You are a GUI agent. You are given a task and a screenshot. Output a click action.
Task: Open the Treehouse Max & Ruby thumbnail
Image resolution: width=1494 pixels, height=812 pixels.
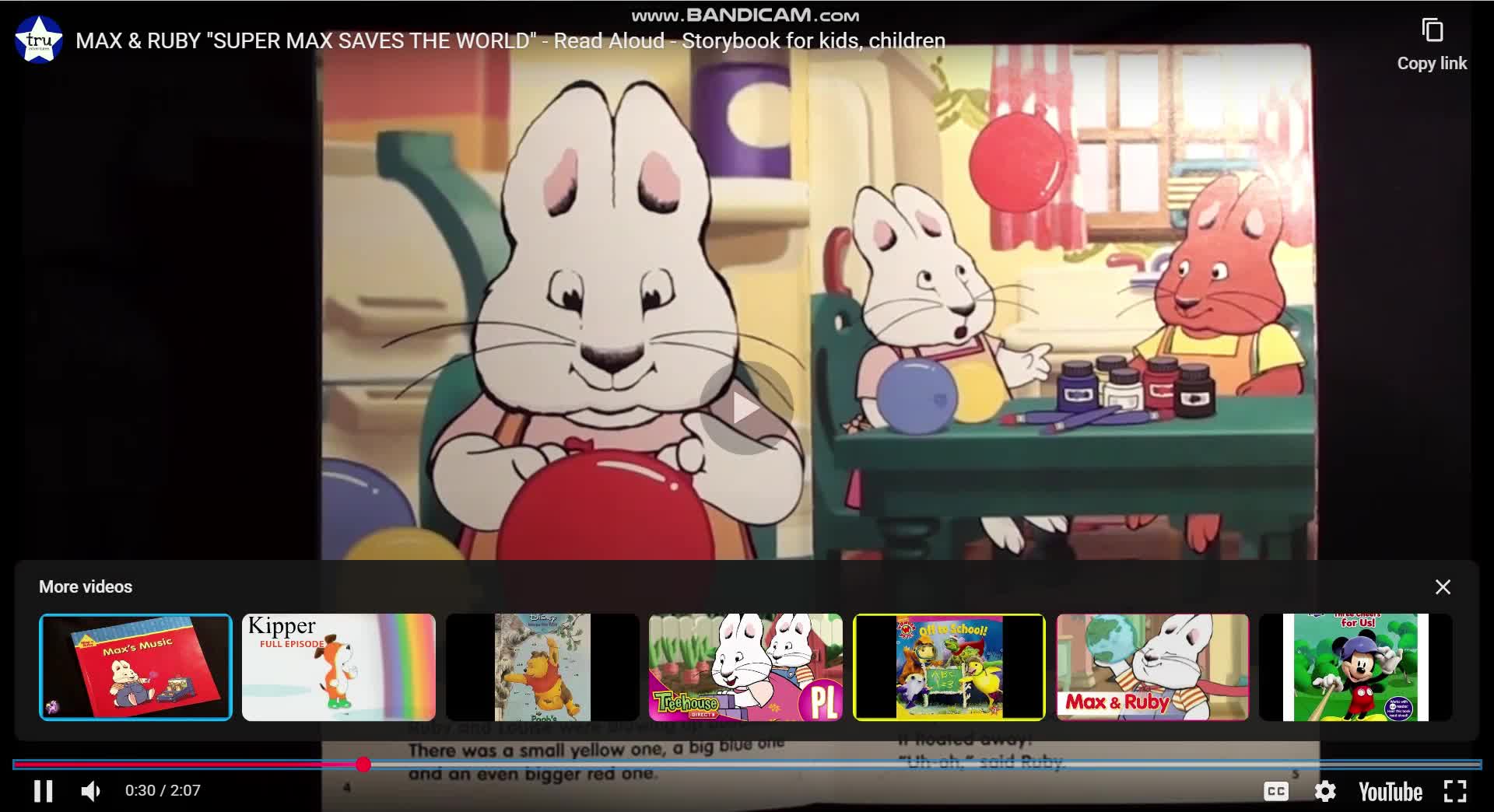[745, 667]
